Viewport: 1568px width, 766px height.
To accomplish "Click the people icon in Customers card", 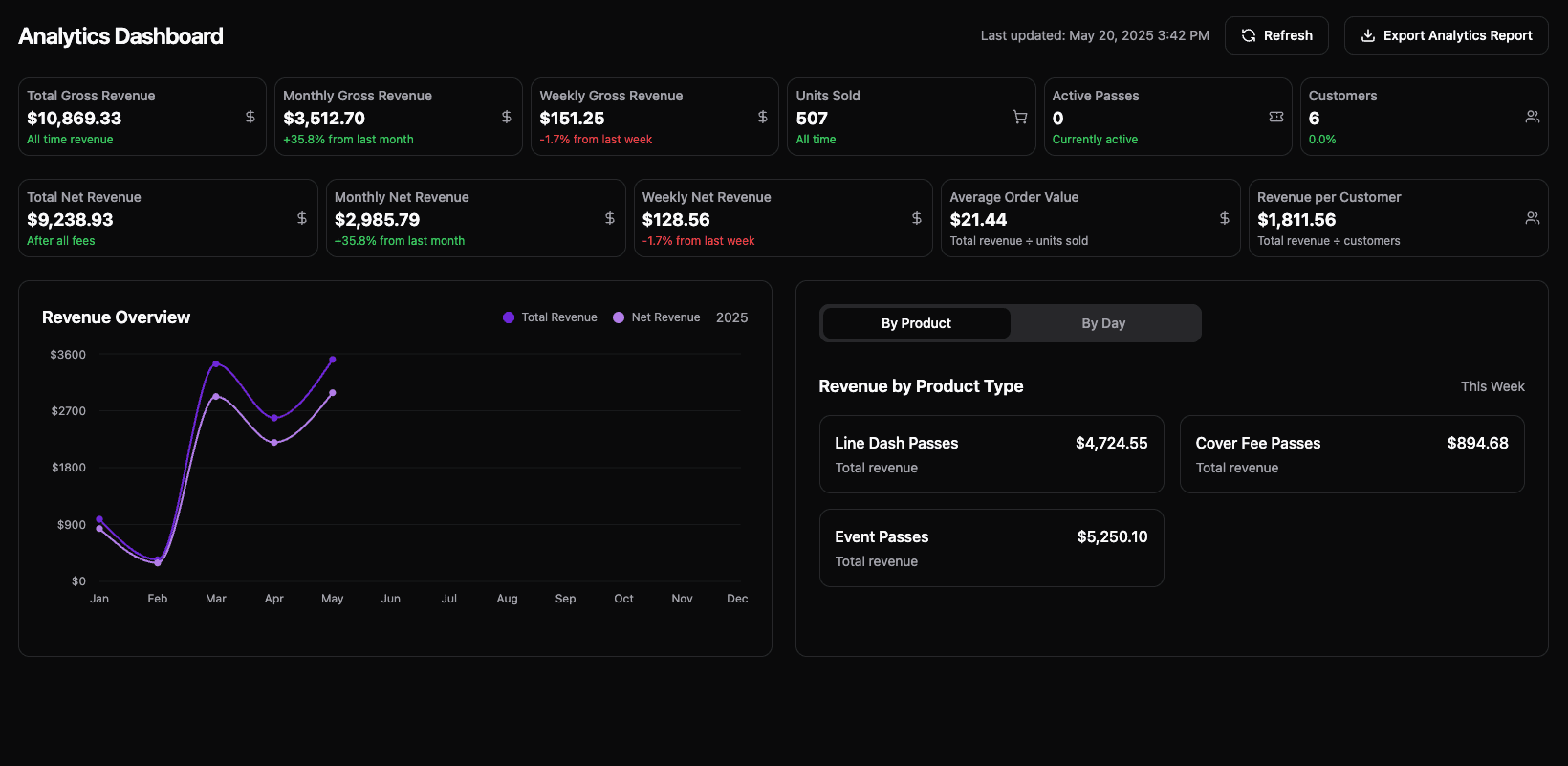I will point(1533,117).
